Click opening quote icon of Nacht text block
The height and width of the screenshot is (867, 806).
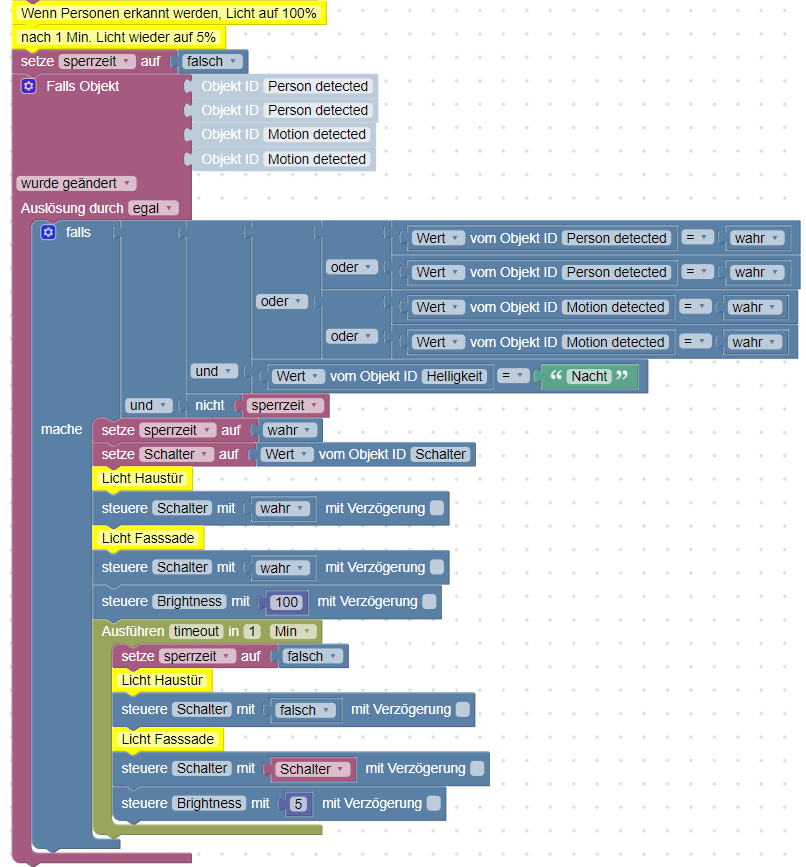tap(556, 375)
